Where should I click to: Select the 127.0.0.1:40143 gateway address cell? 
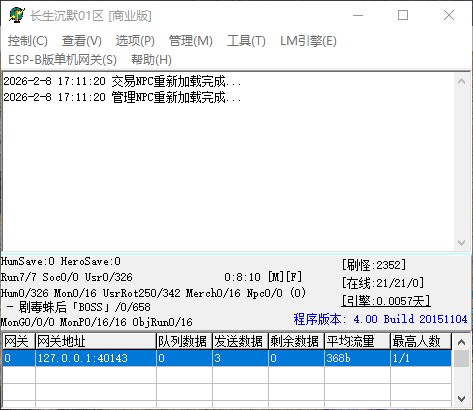point(96,358)
